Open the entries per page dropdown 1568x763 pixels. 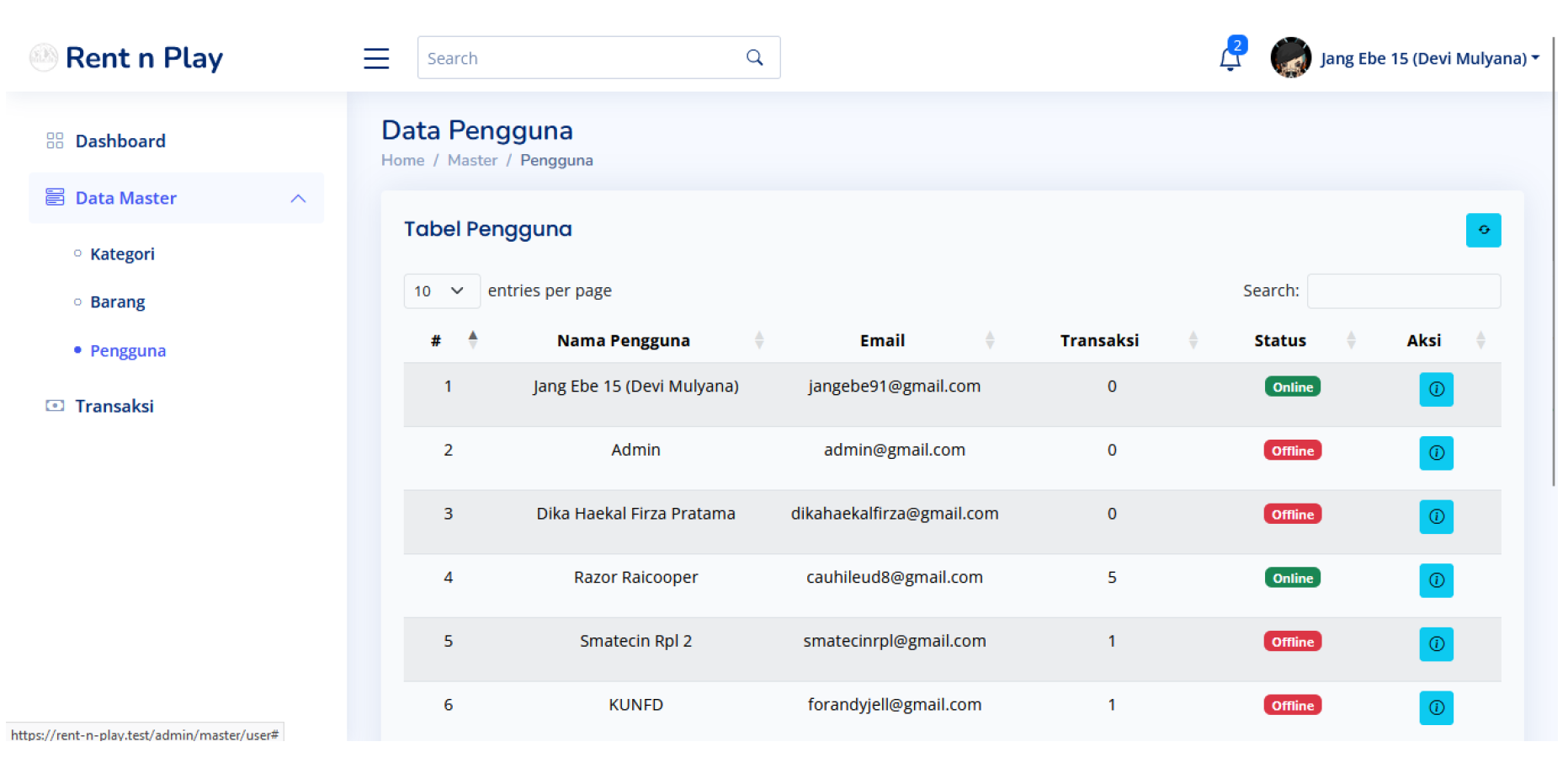(441, 291)
